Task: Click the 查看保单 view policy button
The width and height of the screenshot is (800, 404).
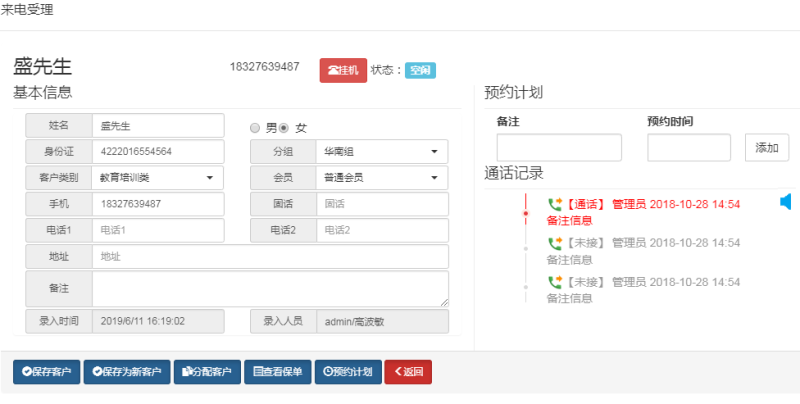Action: (x=277, y=372)
